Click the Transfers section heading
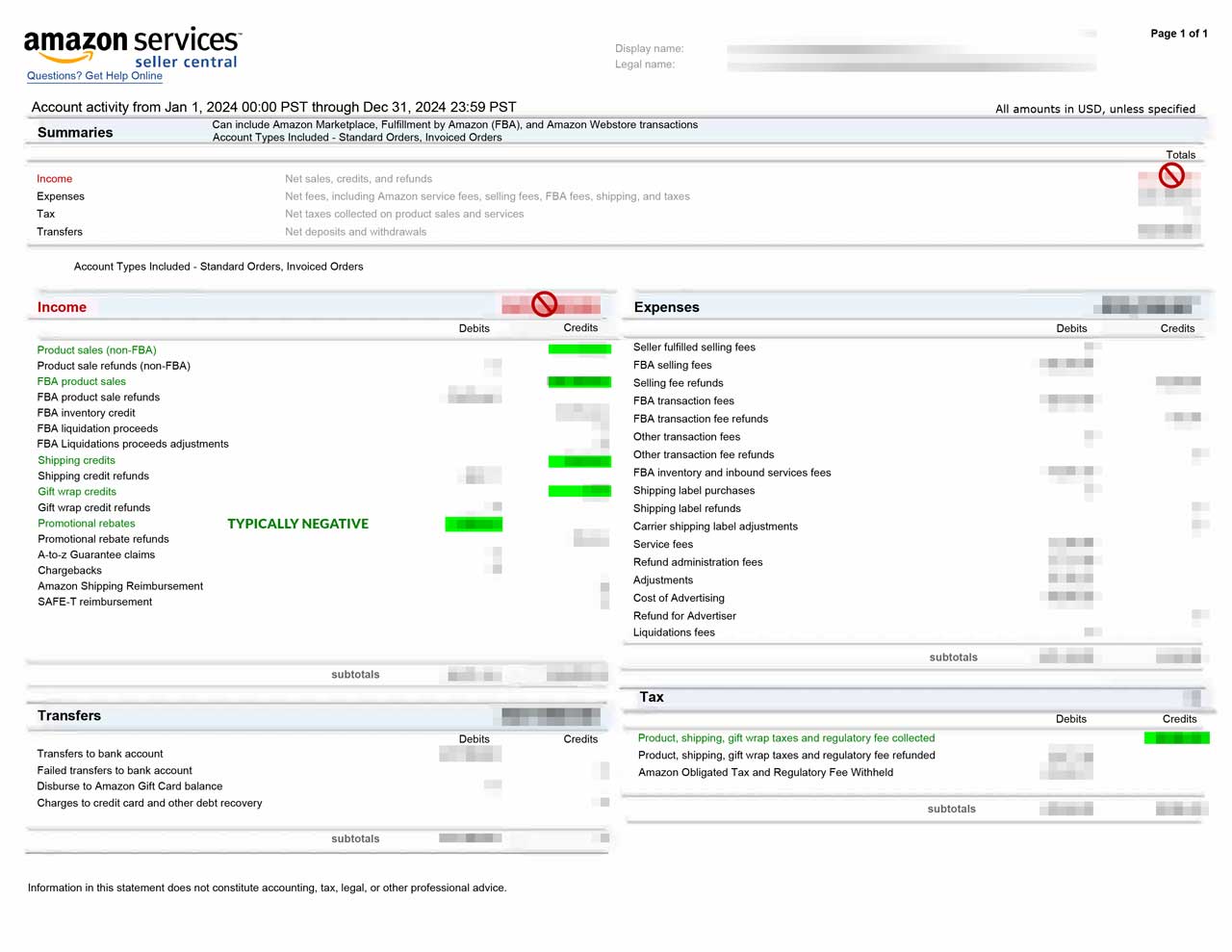The image size is (1232, 952). (x=68, y=715)
